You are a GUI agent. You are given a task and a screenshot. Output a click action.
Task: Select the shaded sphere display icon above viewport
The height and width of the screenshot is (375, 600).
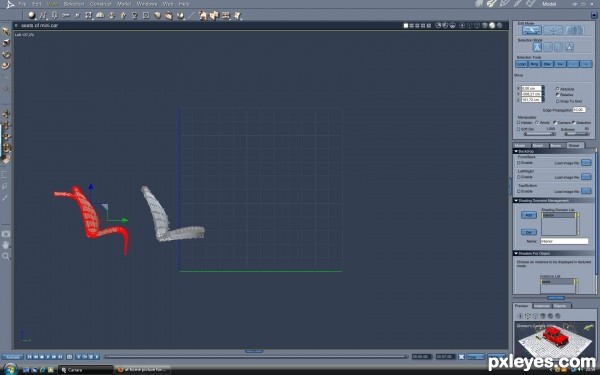coord(492,26)
